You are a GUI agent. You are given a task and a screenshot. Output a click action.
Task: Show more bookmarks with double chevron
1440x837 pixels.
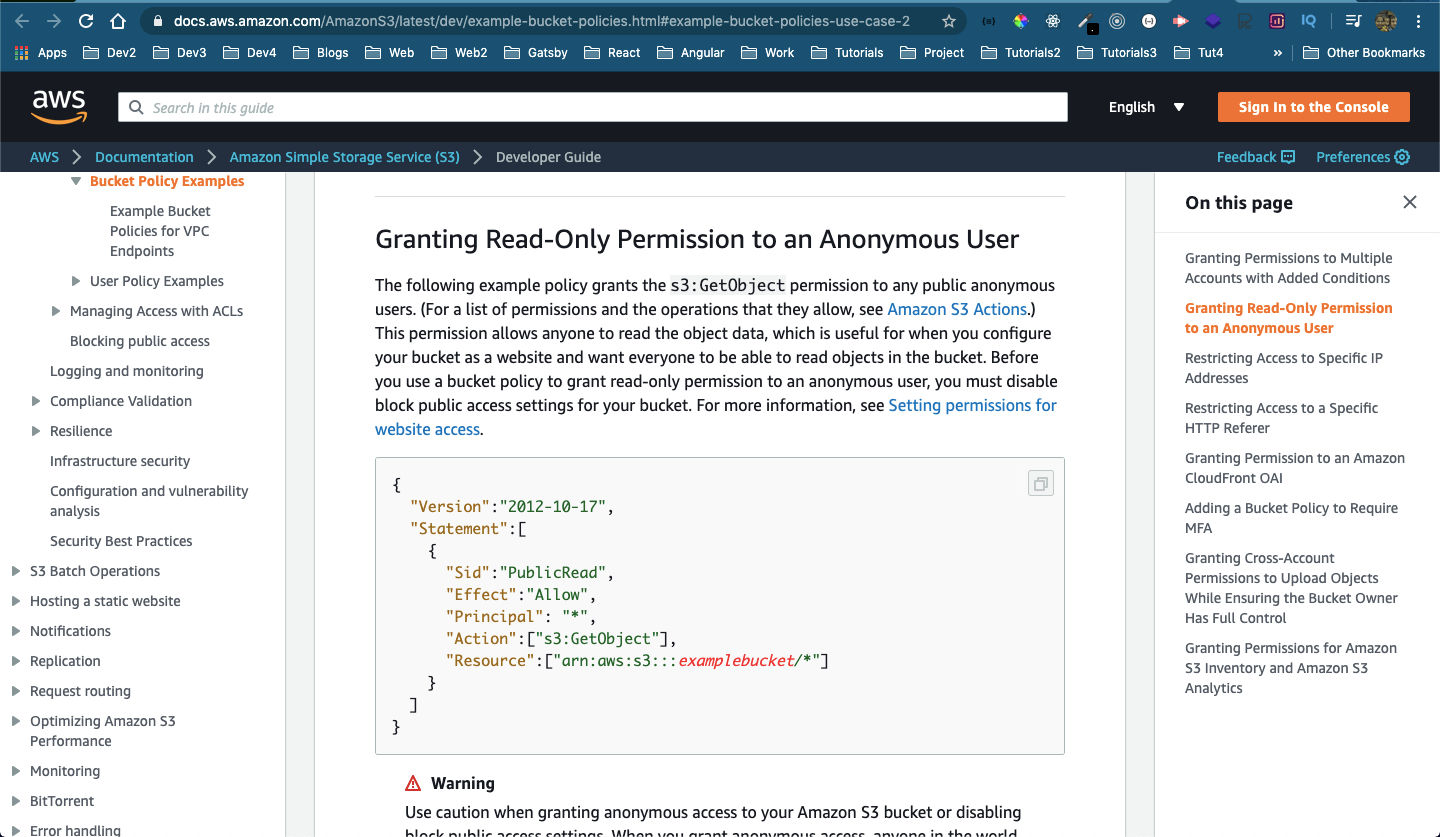[x=1278, y=53]
